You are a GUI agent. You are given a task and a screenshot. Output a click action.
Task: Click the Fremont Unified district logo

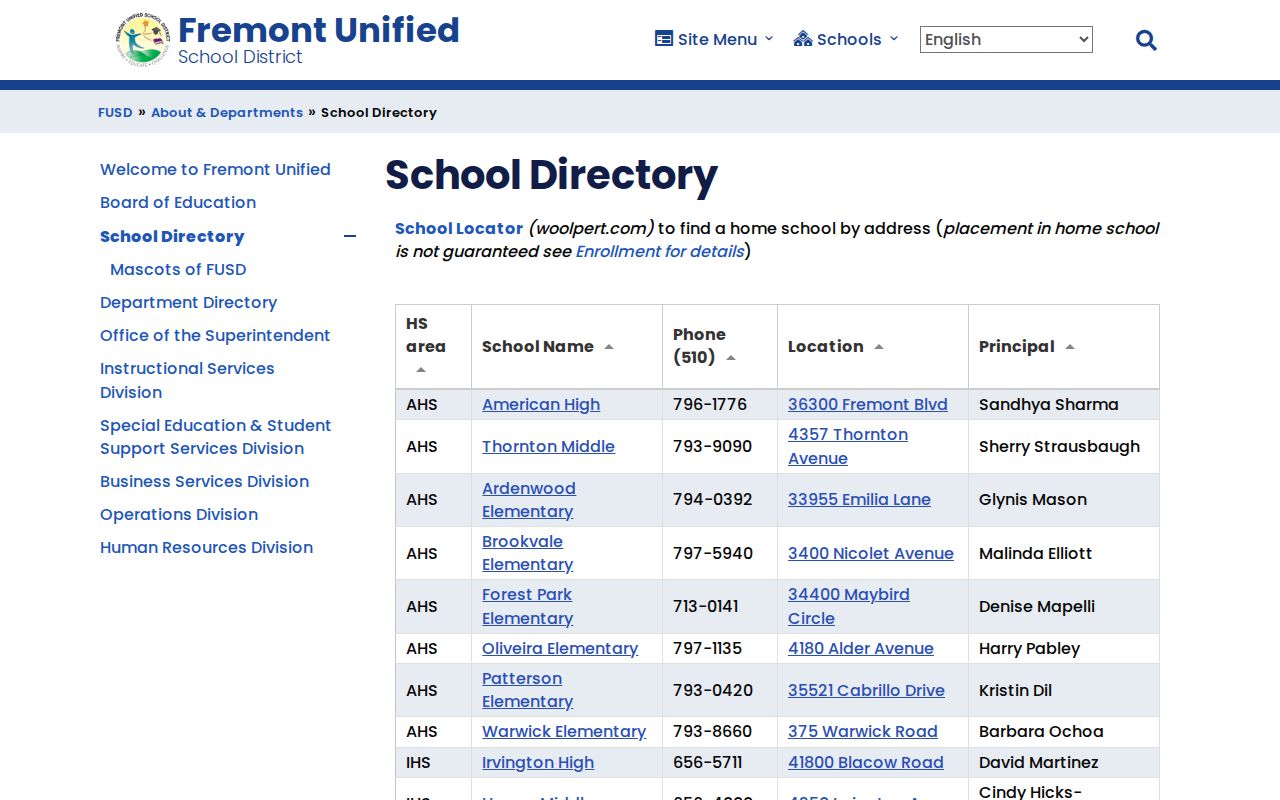tap(143, 40)
